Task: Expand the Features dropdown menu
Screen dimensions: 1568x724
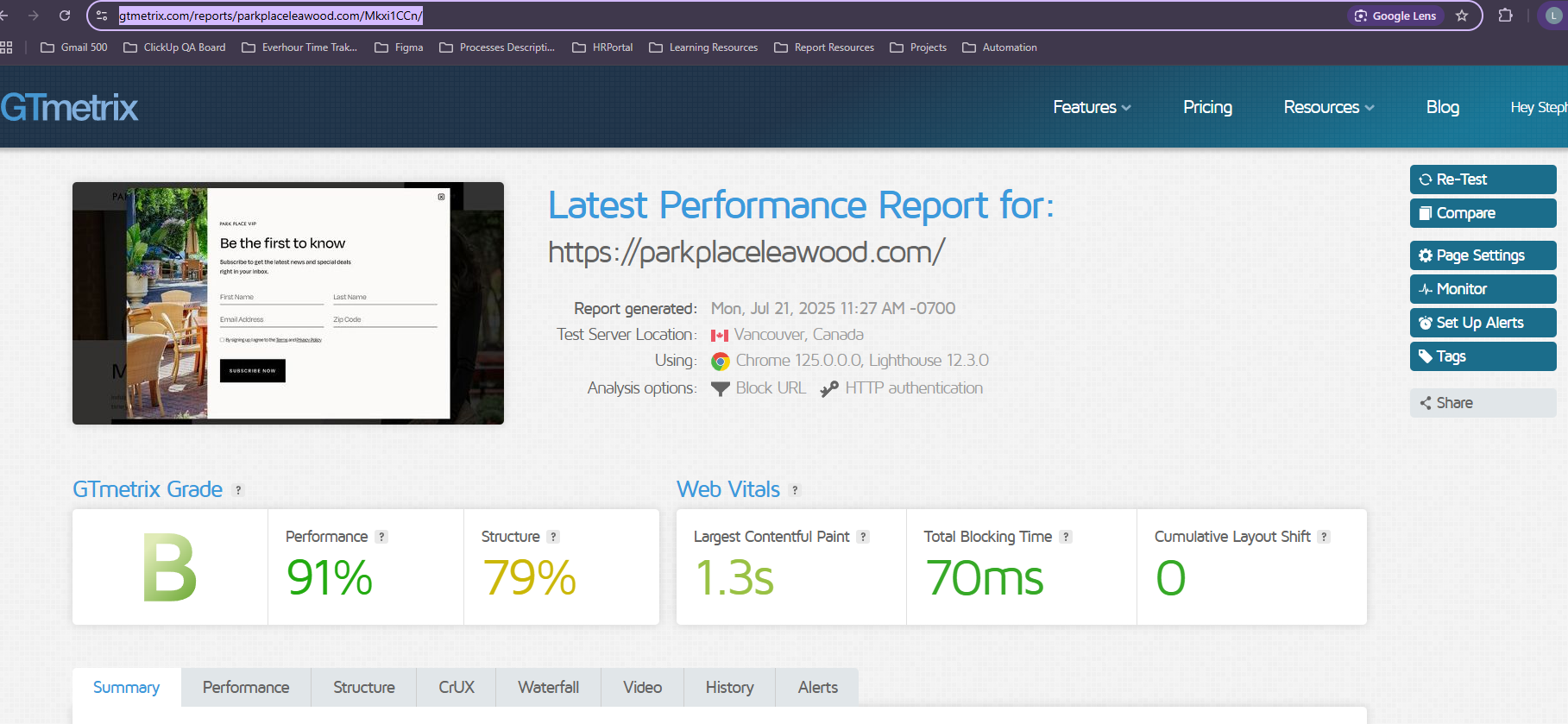Action: point(1092,107)
